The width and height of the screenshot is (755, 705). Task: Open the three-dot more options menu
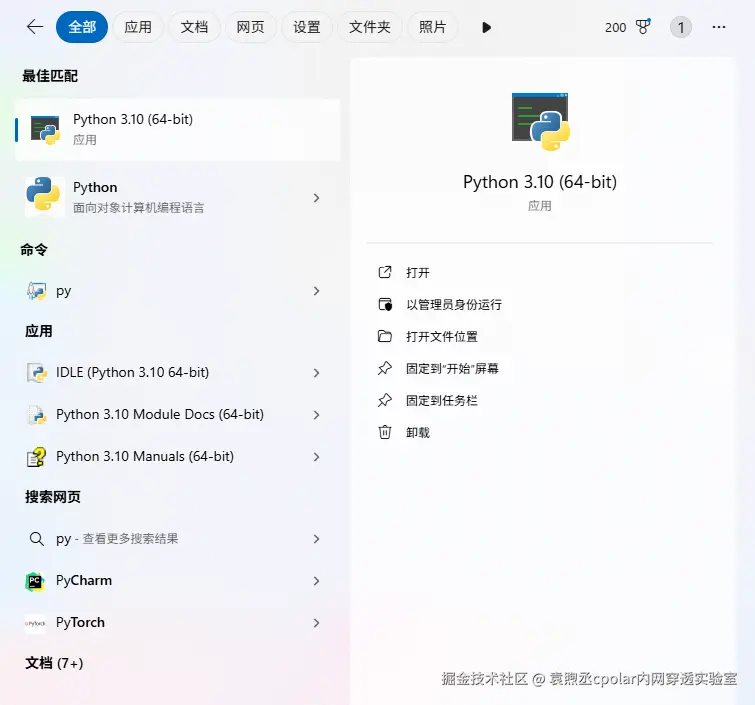[719, 27]
